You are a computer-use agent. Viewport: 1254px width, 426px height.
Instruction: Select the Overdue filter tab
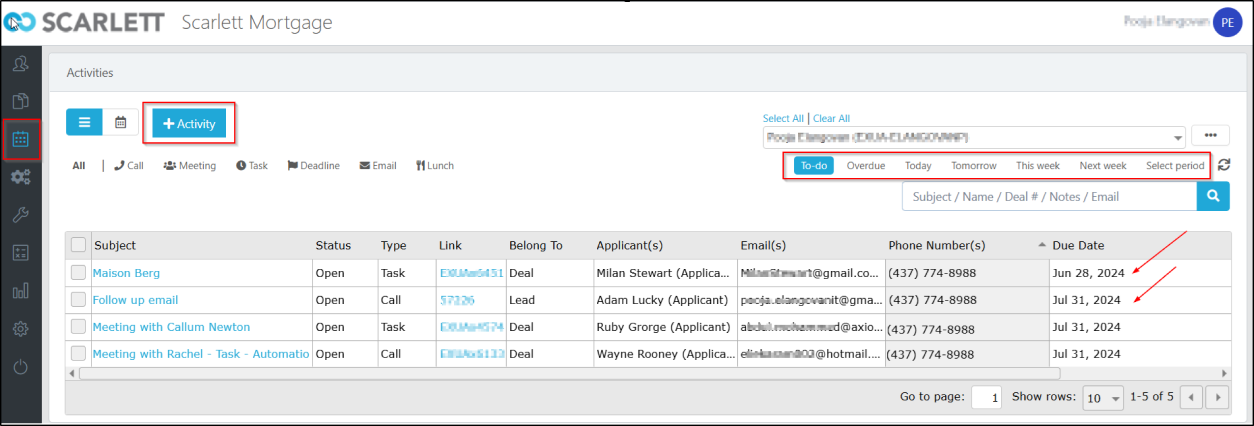865,166
